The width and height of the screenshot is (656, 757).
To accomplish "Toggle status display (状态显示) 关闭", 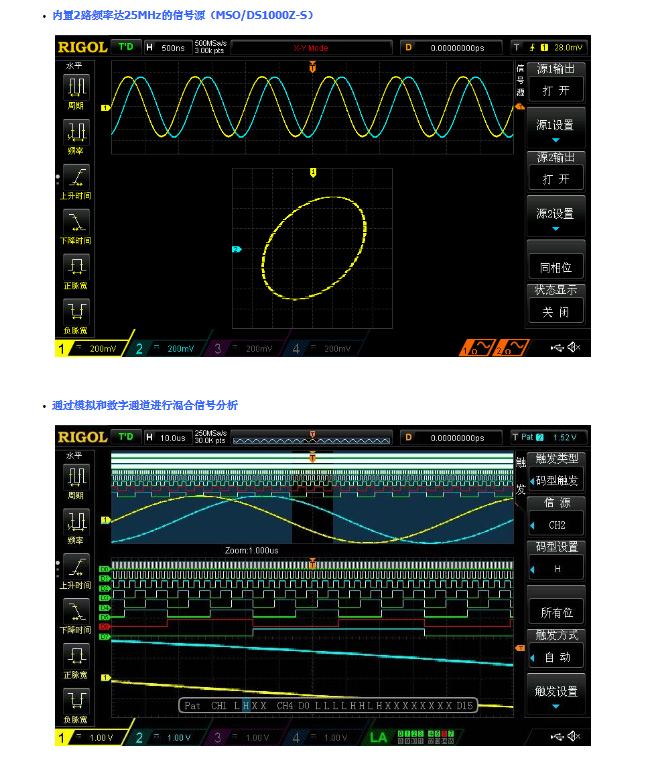I will click(x=556, y=311).
